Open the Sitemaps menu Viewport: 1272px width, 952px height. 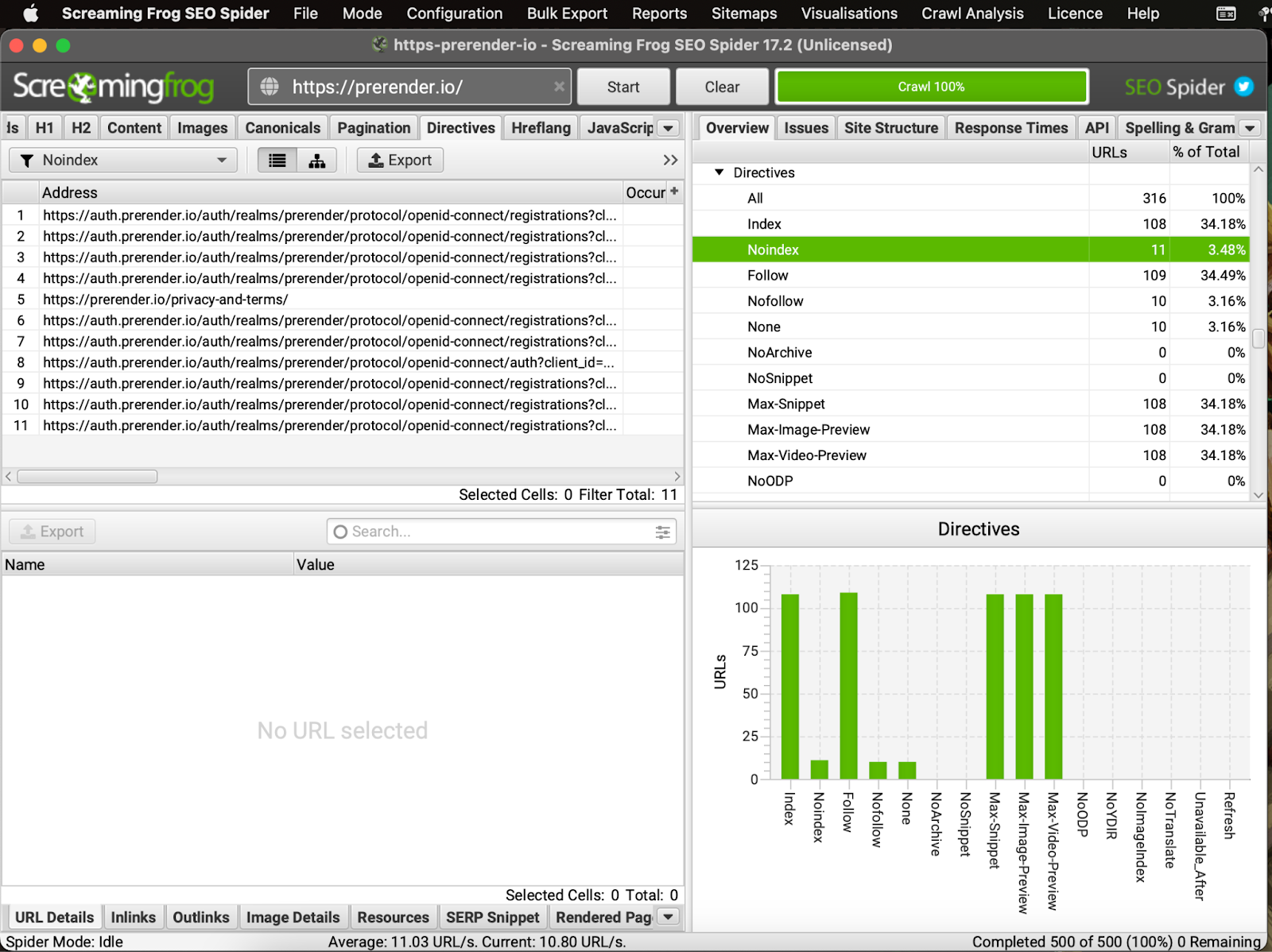point(744,14)
